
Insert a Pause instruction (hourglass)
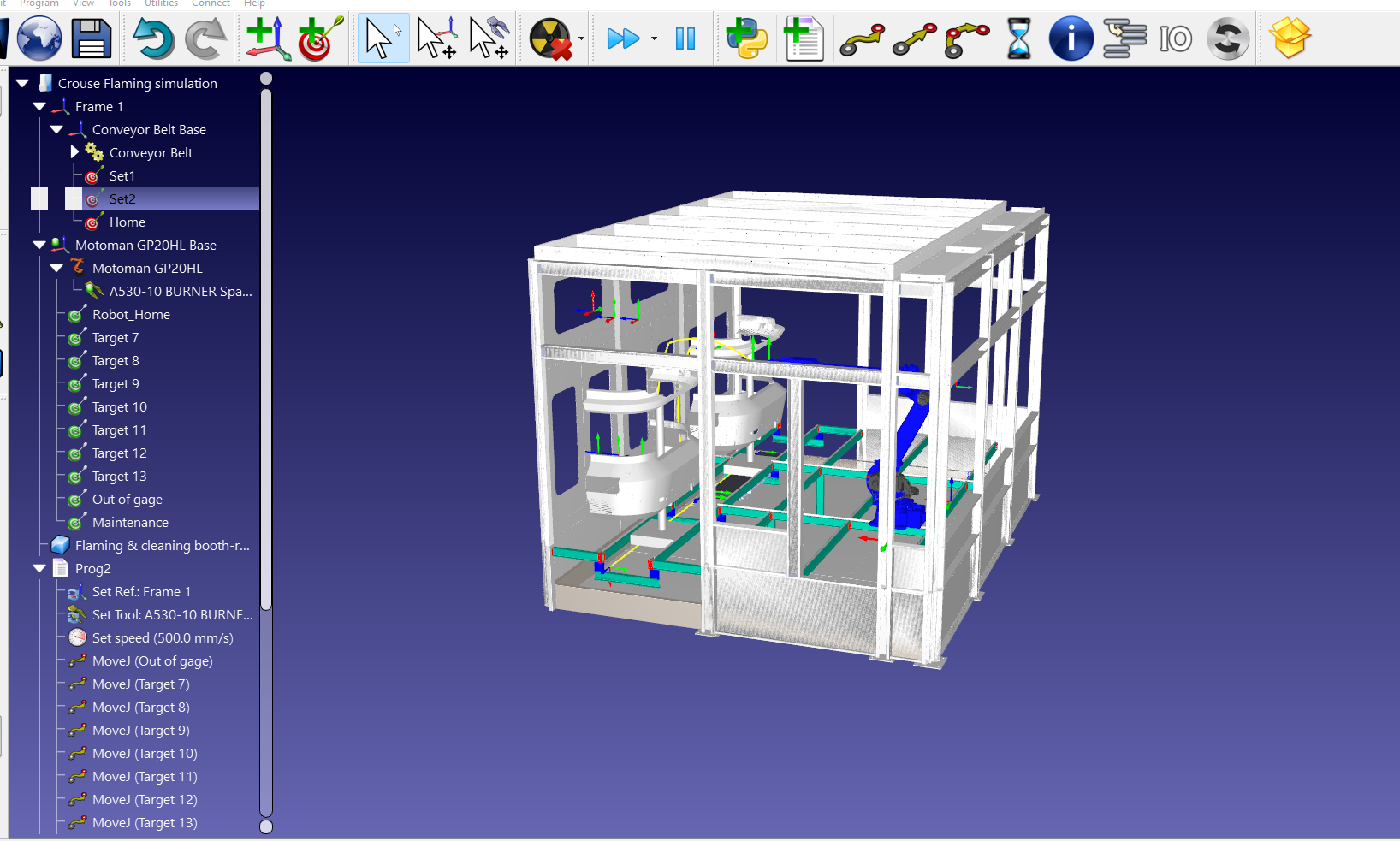click(x=1019, y=38)
